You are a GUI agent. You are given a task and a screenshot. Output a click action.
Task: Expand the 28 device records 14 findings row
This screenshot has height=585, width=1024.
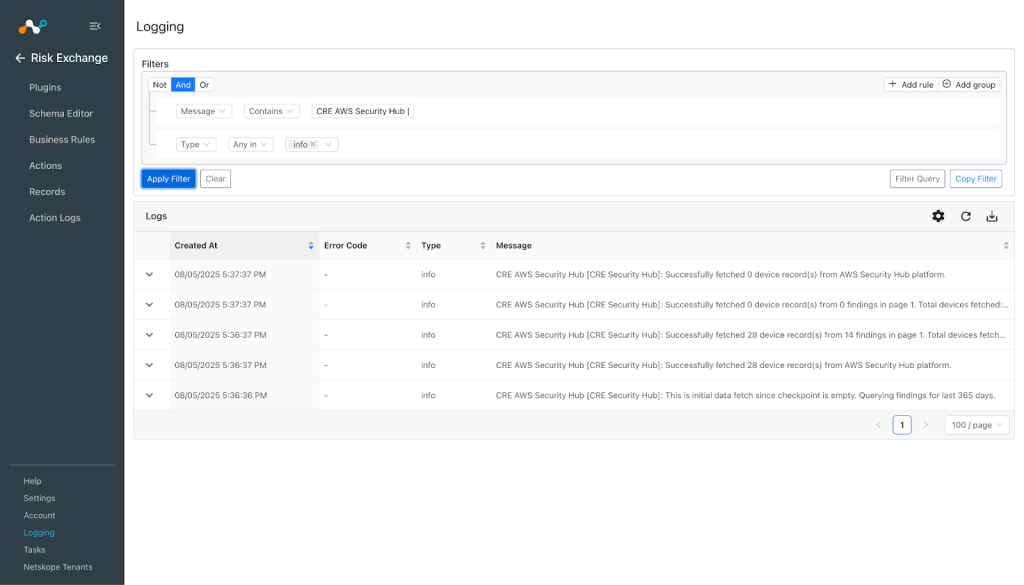point(150,335)
